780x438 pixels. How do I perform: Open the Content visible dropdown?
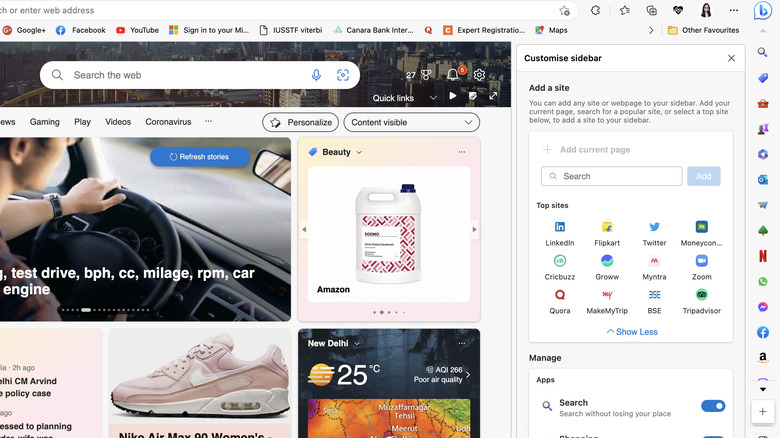pos(411,122)
